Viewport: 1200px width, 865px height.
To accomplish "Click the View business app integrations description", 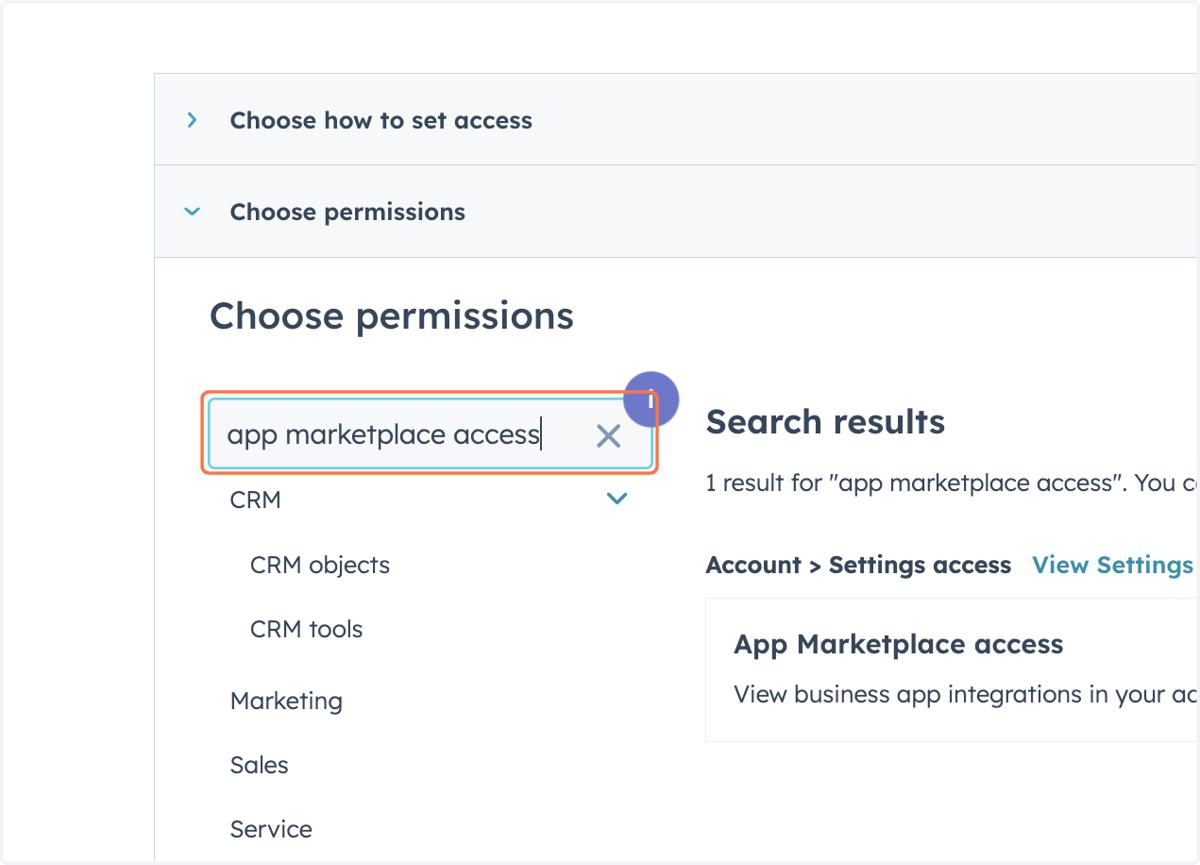I will click(x=965, y=694).
